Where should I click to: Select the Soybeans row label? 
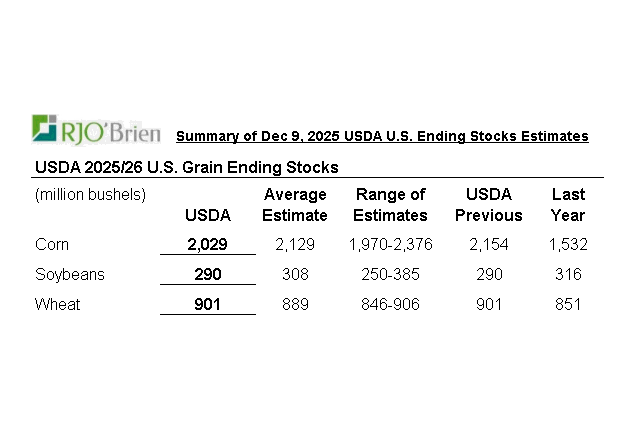coord(69,274)
